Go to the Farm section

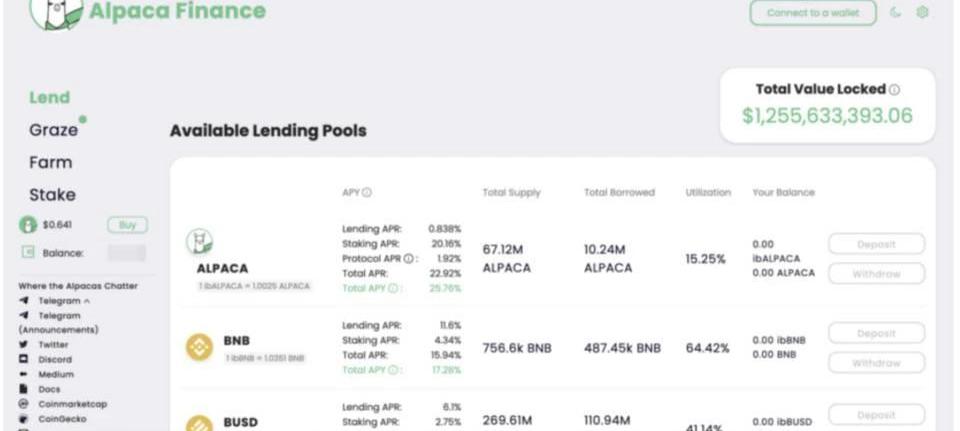[x=51, y=162]
